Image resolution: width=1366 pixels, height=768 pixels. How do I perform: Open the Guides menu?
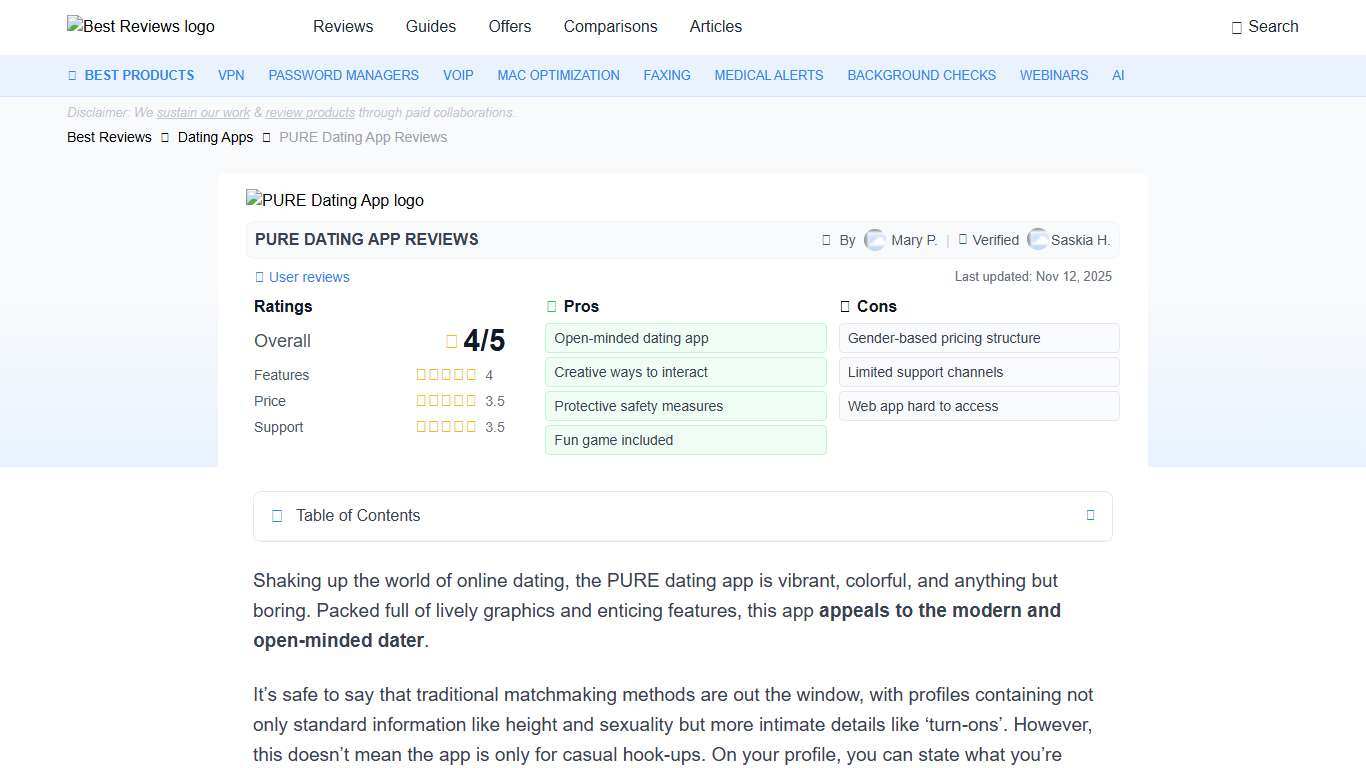(431, 27)
